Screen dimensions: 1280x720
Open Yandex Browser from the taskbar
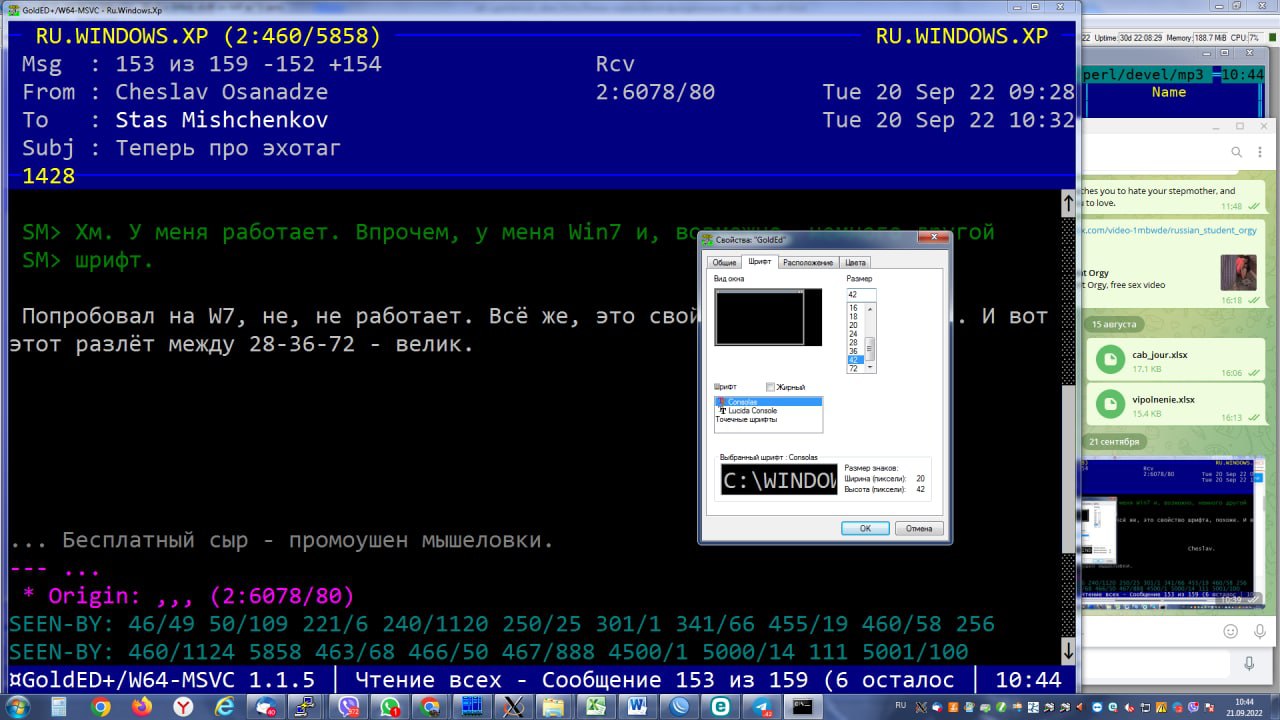click(184, 707)
